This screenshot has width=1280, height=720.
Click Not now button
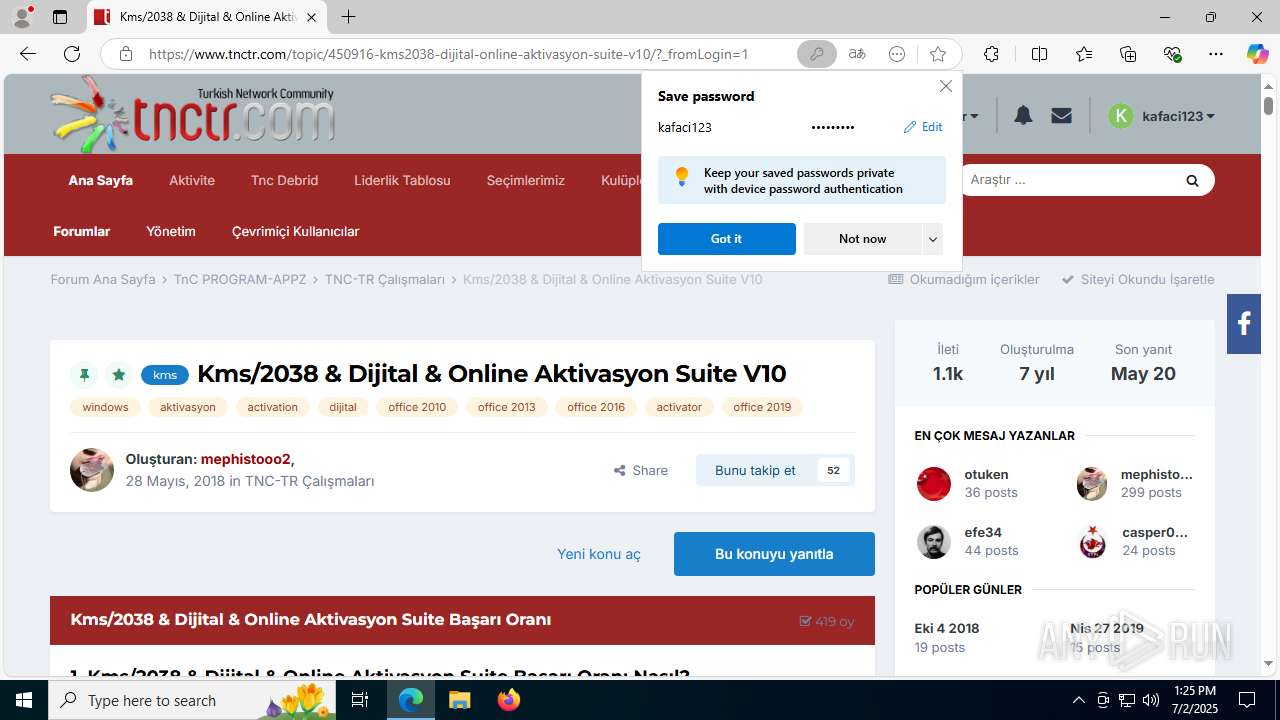pyautogui.click(x=862, y=239)
